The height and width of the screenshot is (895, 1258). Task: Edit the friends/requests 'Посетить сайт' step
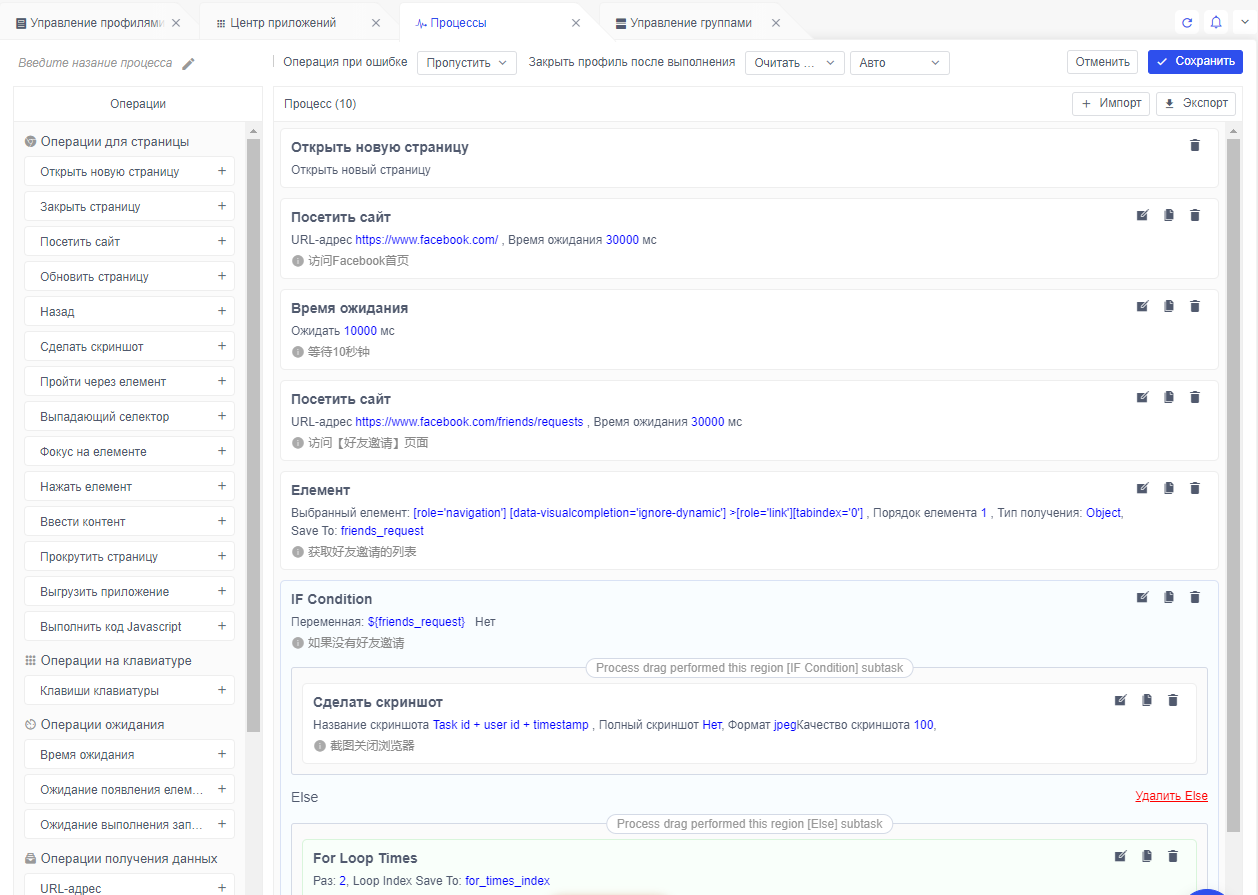[1142, 397]
